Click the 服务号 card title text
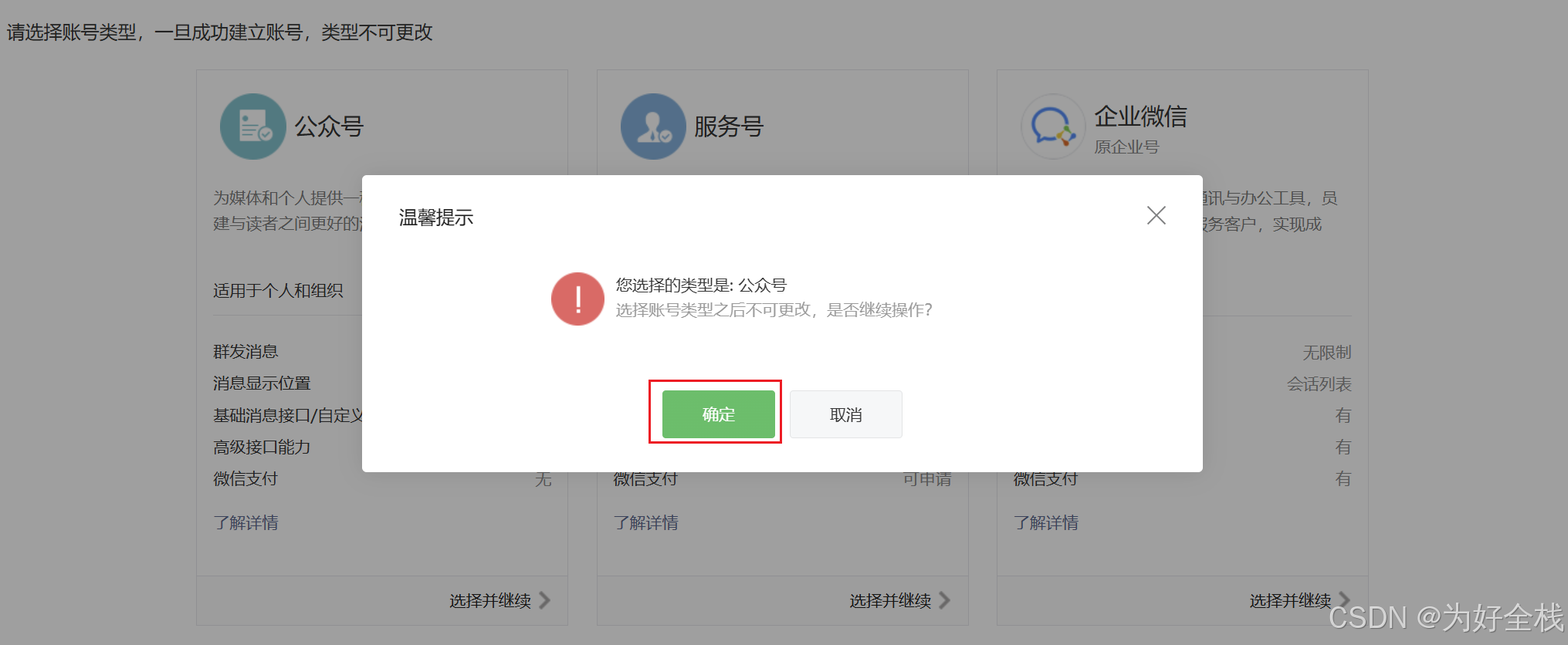1568x645 pixels. tap(729, 127)
